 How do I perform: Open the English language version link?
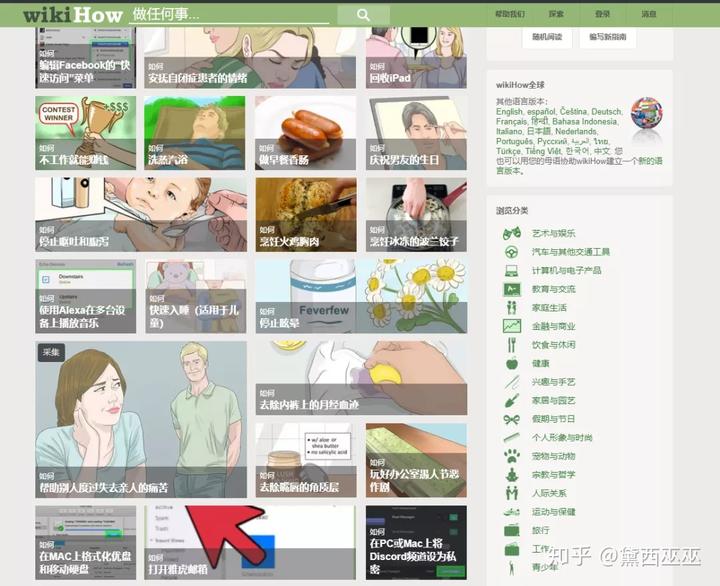[509, 112]
